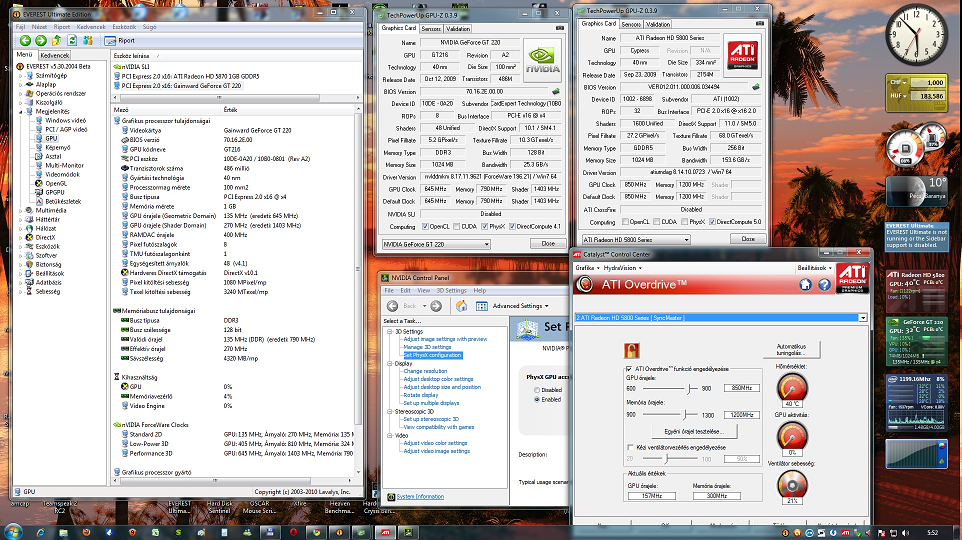Open System Information link in NVIDIA Control Panel
The height and width of the screenshot is (540, 962).
pyautogui.click(x=420, y=497)
